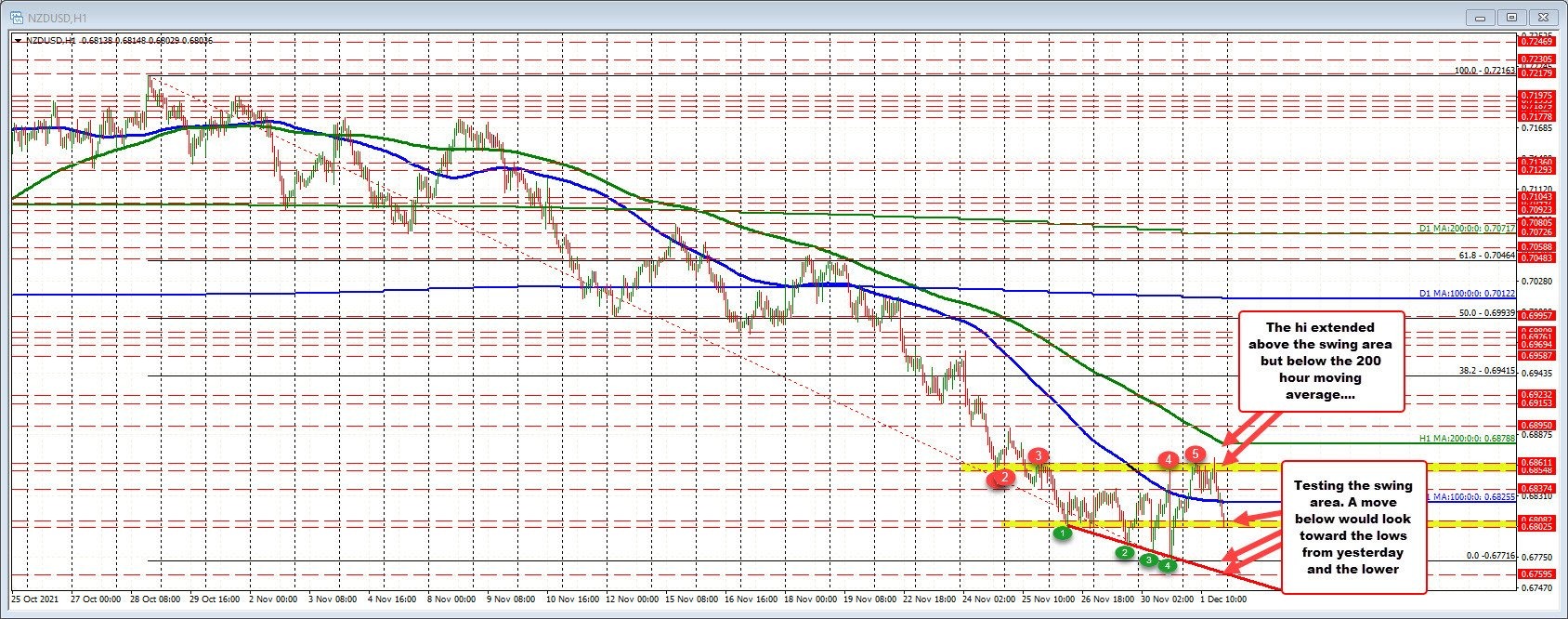Click the 1 Dec 10:00 time axis label
This screenshot has height=619, width=1568.
pos(1224,599)
